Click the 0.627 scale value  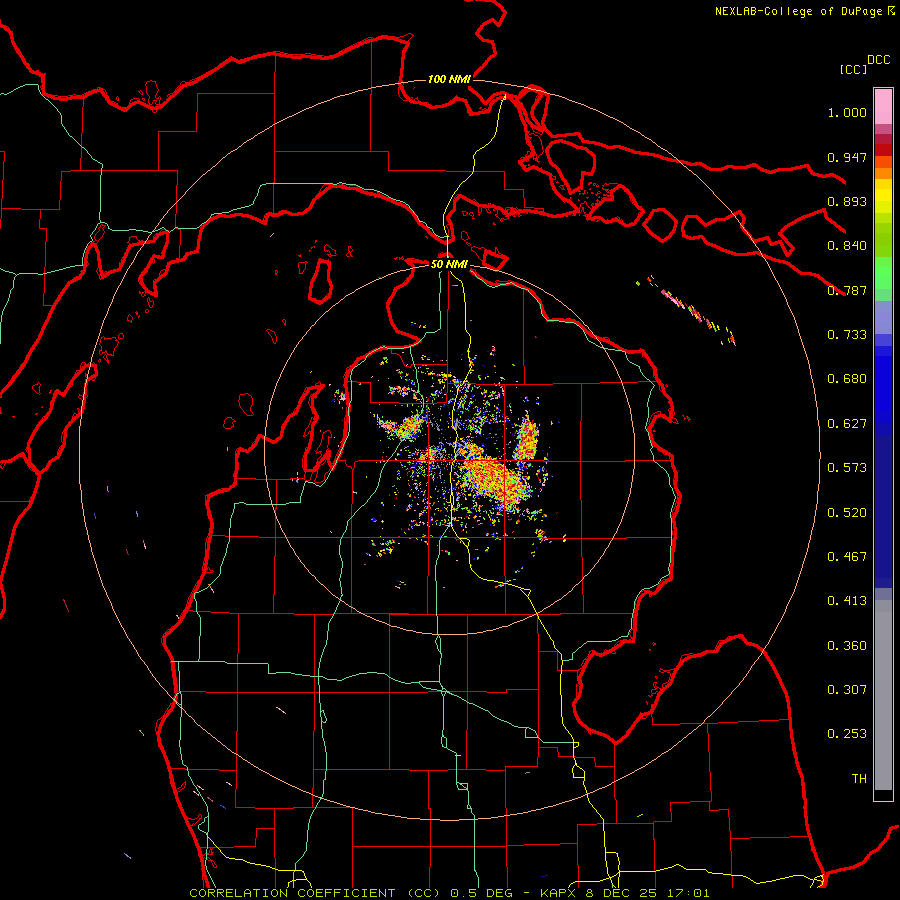(847, 424)
